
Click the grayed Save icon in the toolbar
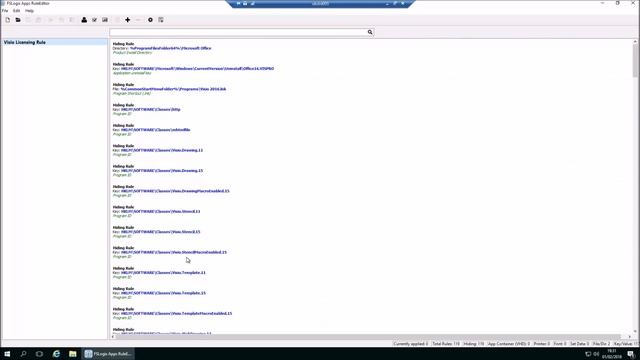point(28,20)
